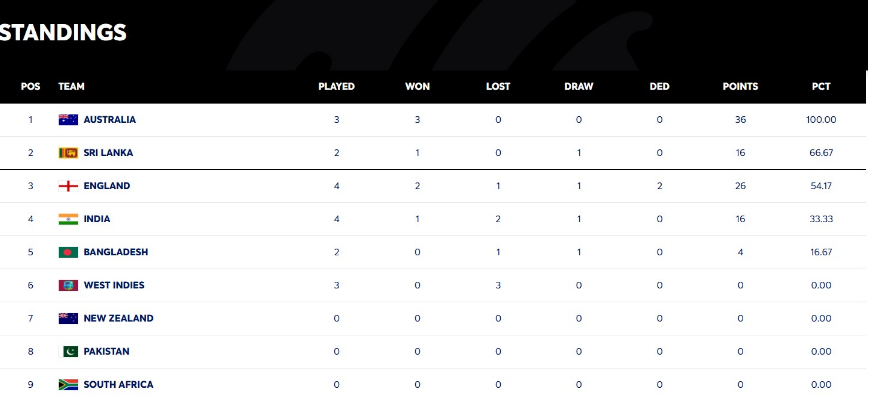
Task: Click the New Zealand flag icon
Action: click(68, 319)
